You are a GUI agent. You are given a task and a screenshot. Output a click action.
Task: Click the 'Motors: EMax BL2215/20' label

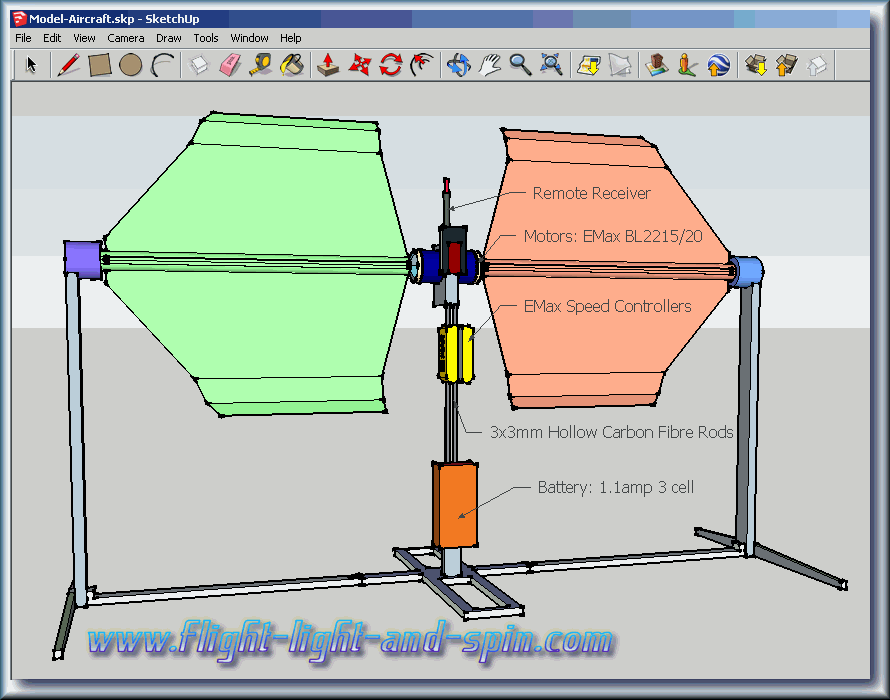point(613,236)
